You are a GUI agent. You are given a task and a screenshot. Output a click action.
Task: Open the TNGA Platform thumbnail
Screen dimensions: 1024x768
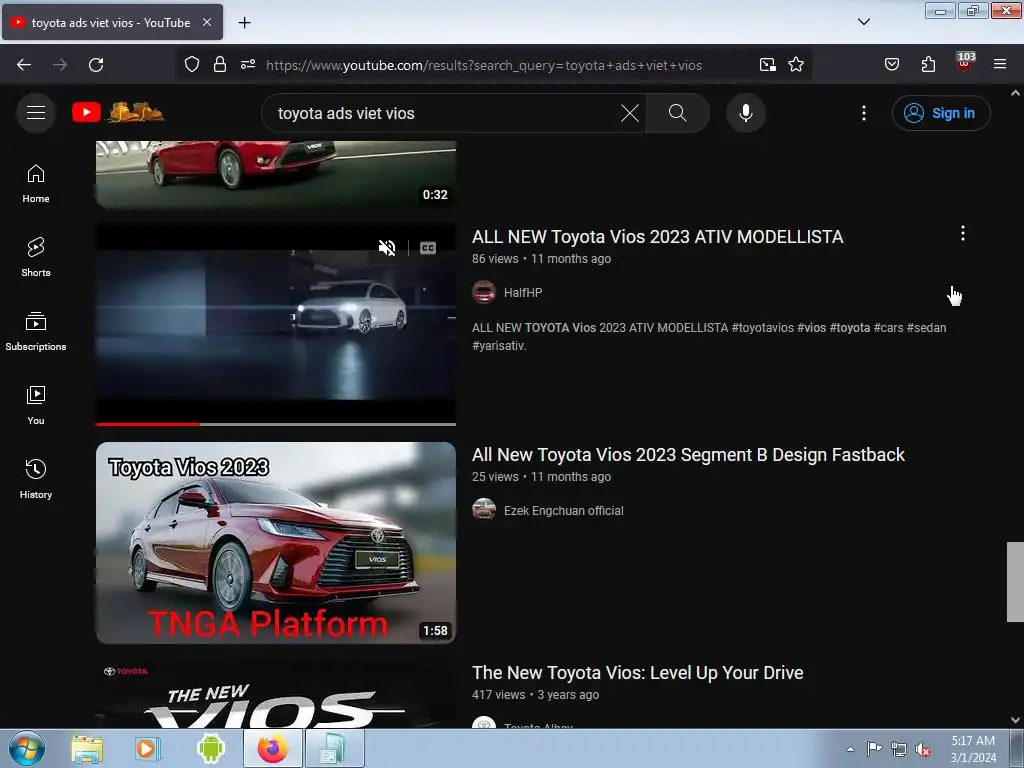[x=276, y=543]
